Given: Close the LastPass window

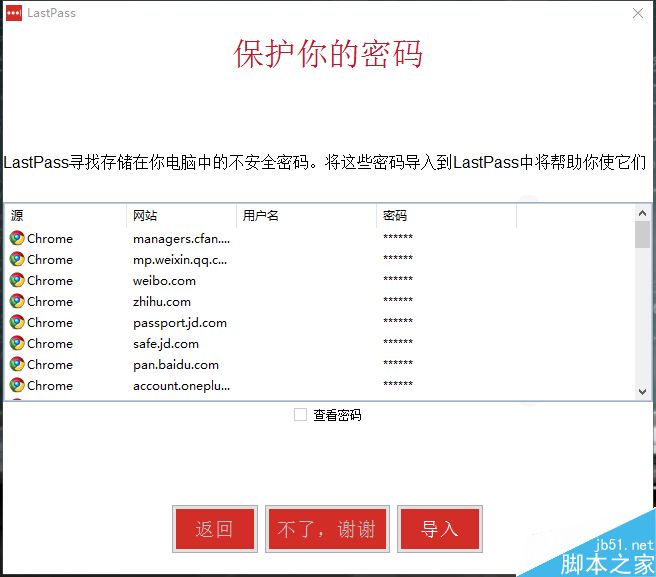Looking at the screenshot, I should tap(638, 13).
